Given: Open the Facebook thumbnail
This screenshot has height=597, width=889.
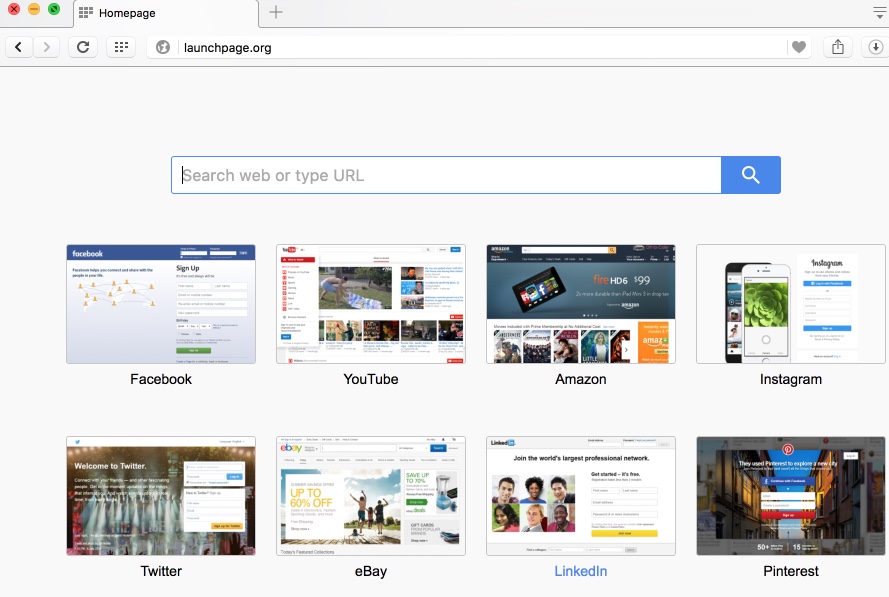Looking at the screenshot, I should point(161,304).
